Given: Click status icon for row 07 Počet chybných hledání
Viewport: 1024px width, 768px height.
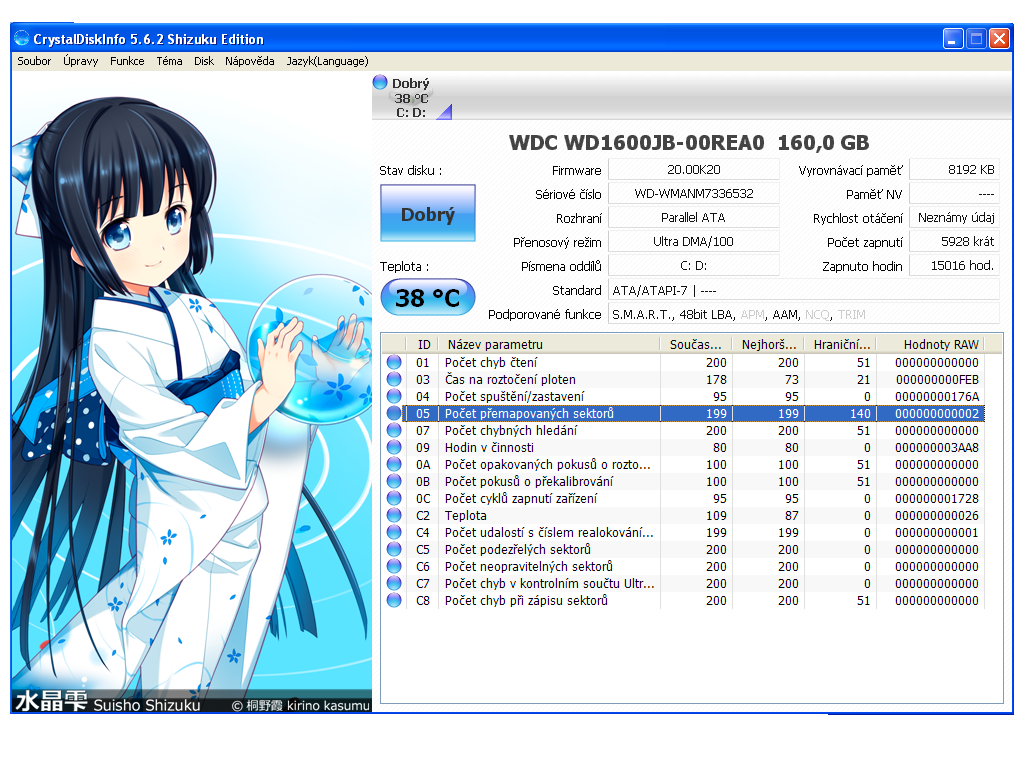Looking at the screenshot, I should coord(394,430).
